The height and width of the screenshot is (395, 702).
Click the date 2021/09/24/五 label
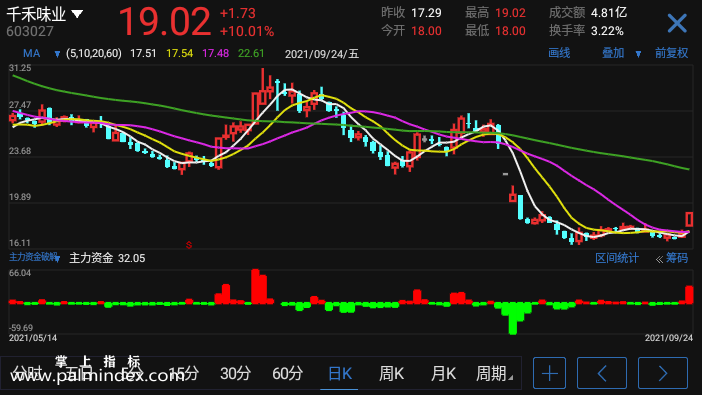[322, 54]
